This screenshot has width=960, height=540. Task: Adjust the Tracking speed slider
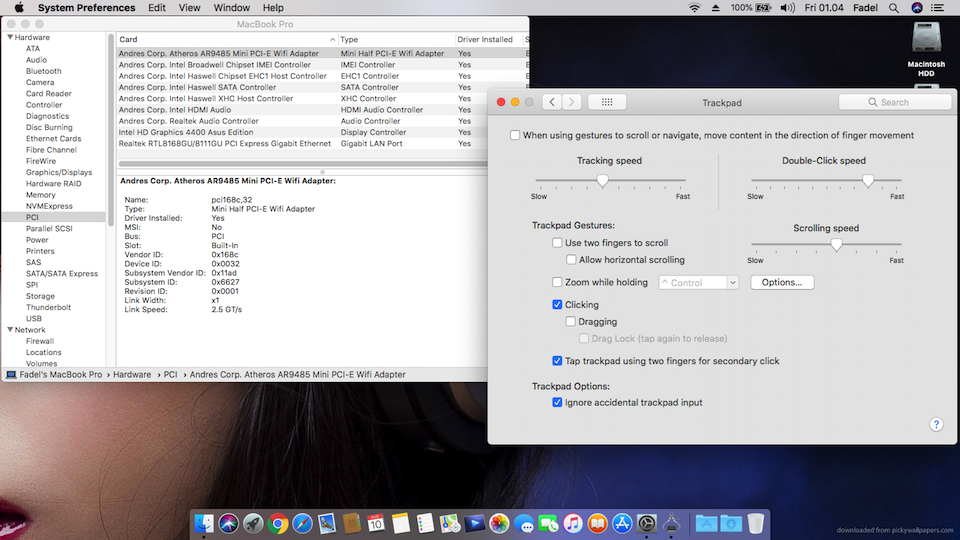click(x=603, y=181)
